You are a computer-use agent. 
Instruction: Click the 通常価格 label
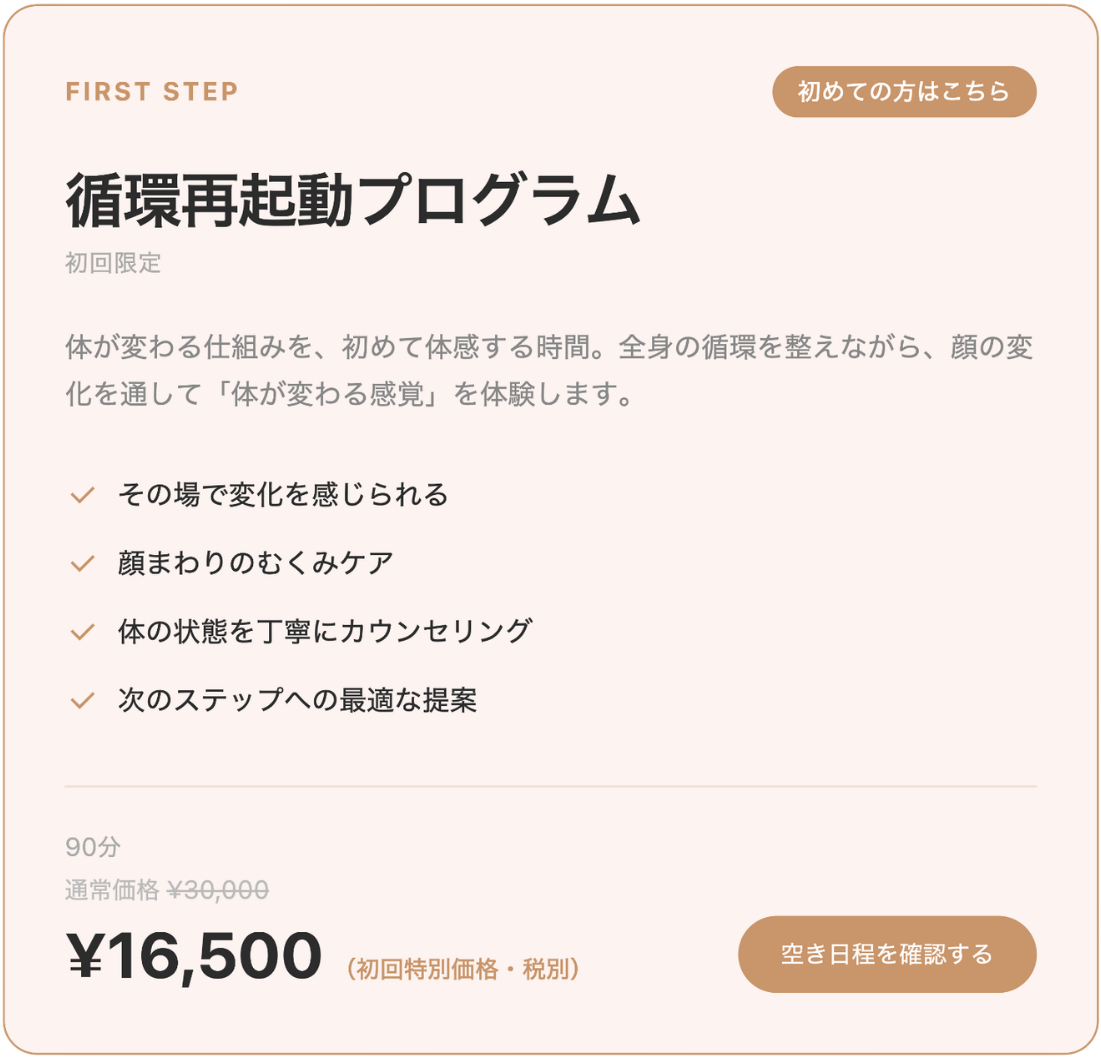112,890
